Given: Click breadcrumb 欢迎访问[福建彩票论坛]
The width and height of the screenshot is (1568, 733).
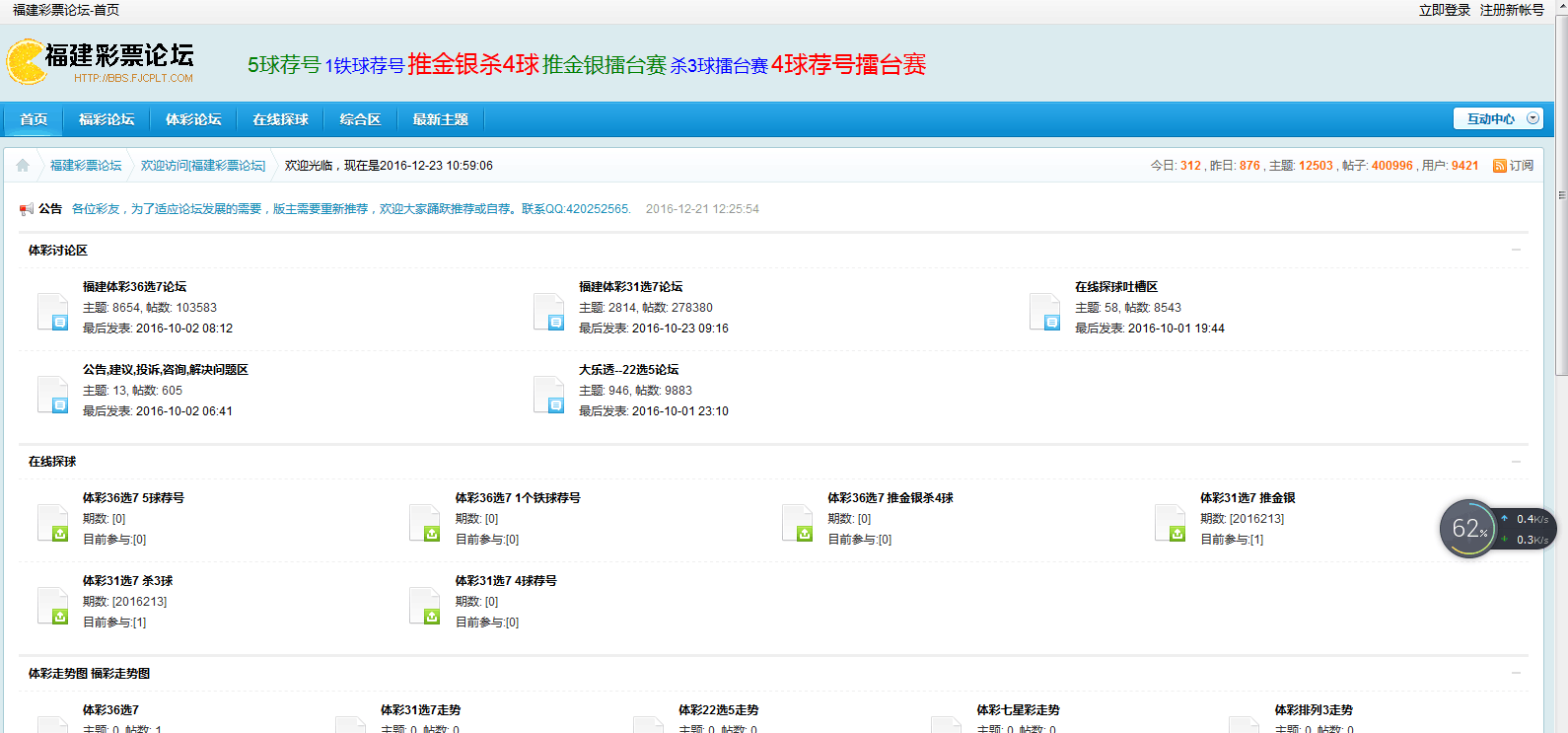Looking at the screenshot, I should click(x=203, y=166).
